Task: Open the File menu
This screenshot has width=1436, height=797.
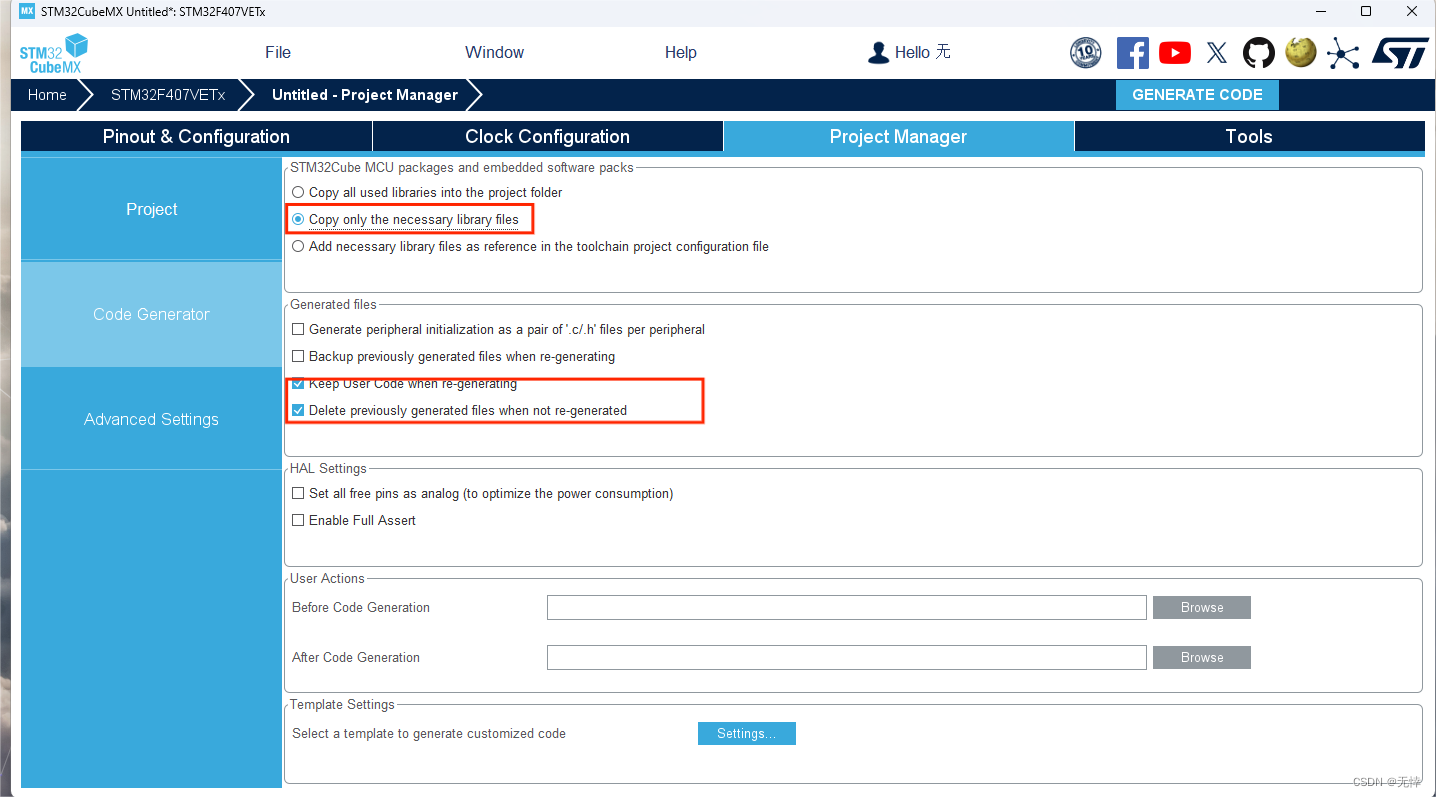Action: (278, 52)
